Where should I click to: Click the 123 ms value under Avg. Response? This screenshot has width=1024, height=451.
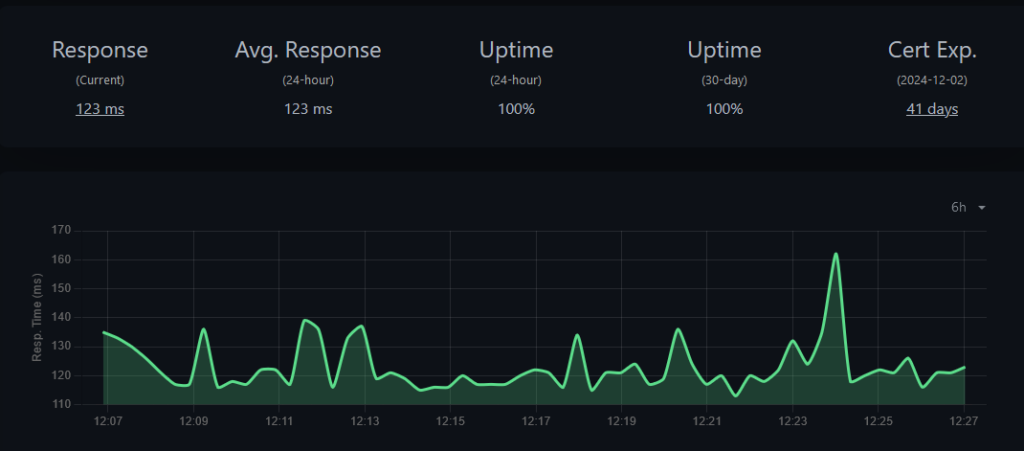click(x=308, y=109)
